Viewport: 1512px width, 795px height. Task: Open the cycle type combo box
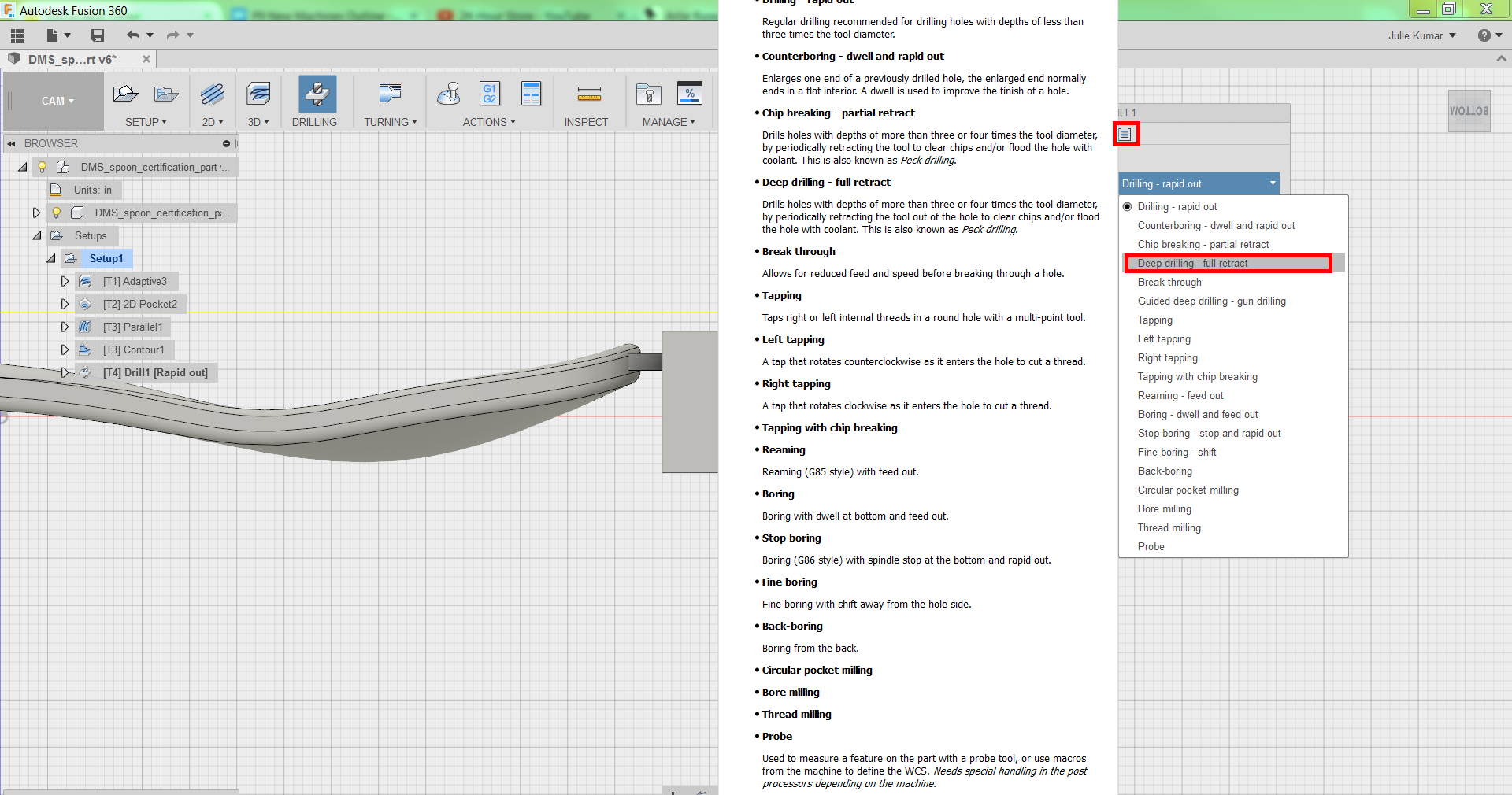tap(1199, 184)
